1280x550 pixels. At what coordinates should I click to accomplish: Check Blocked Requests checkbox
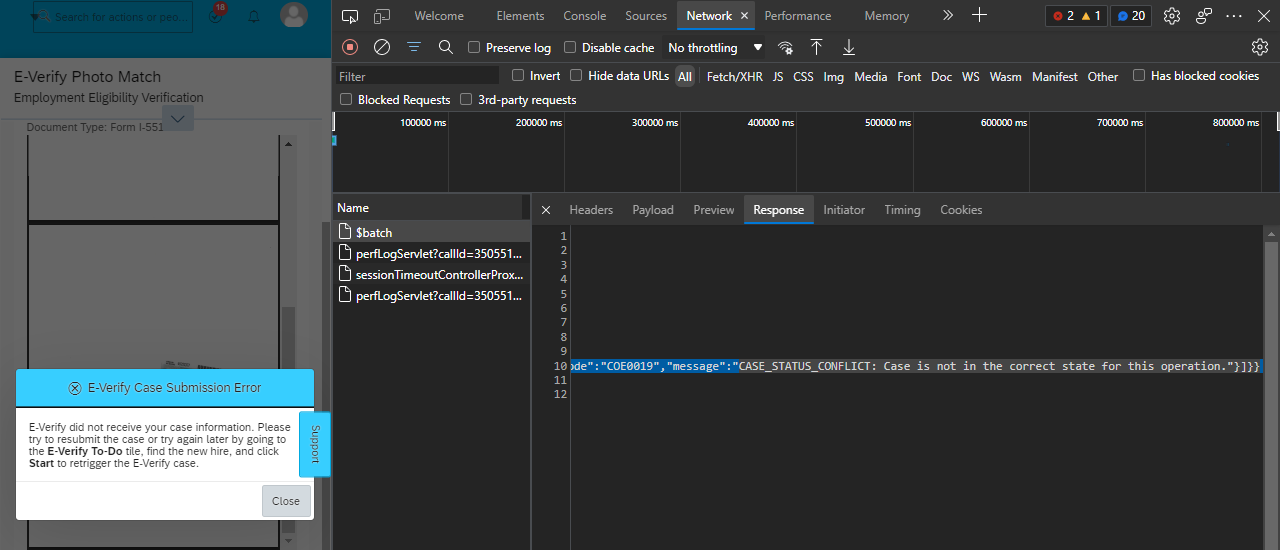(346, 100)
